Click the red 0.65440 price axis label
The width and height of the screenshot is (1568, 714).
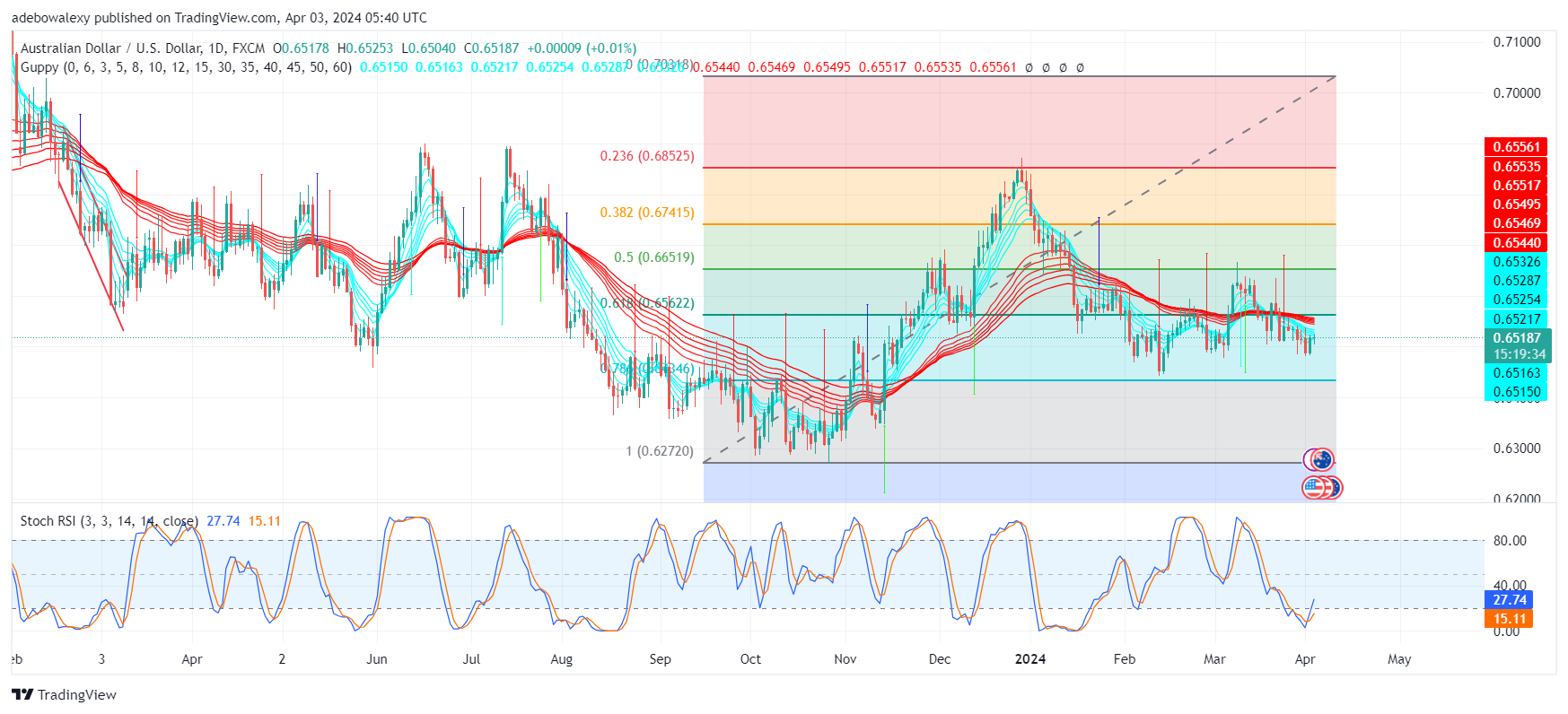1516,243
